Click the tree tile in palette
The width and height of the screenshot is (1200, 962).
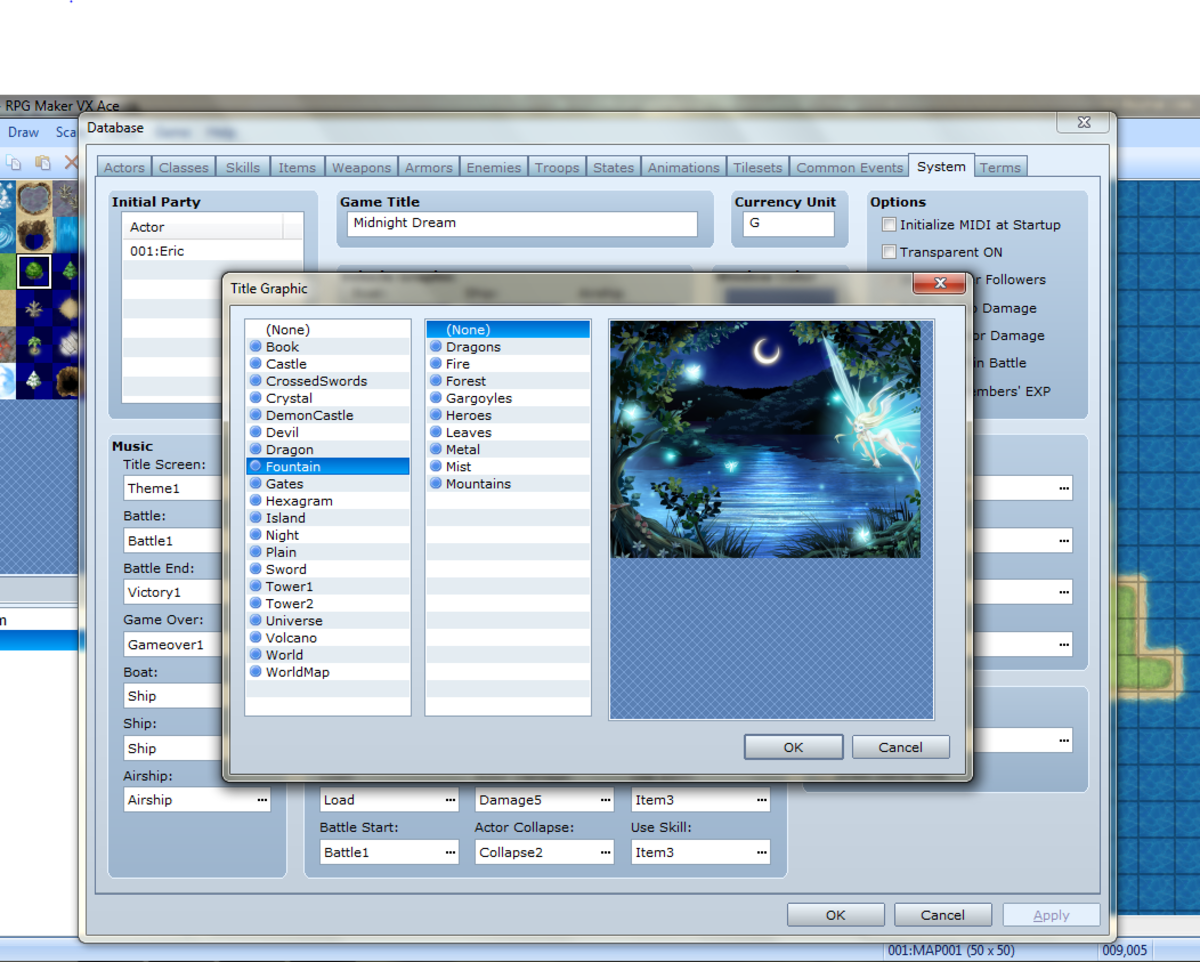(34, 271)
